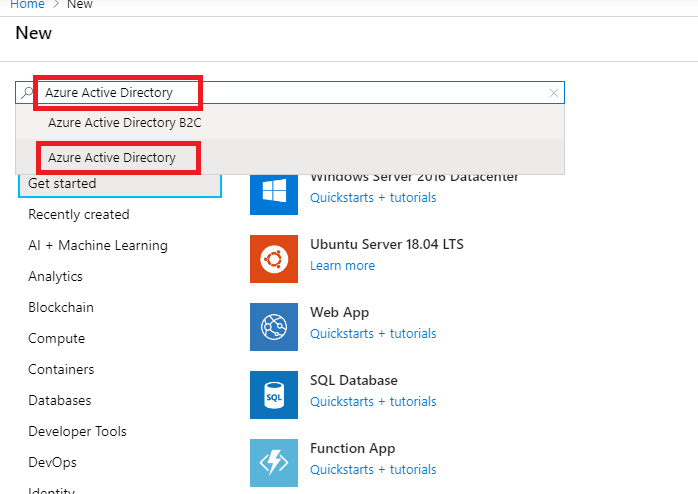The width and height of the screenshot is (698, 494).
Task: Open the Get started category
Action: (x=62, y=184)
